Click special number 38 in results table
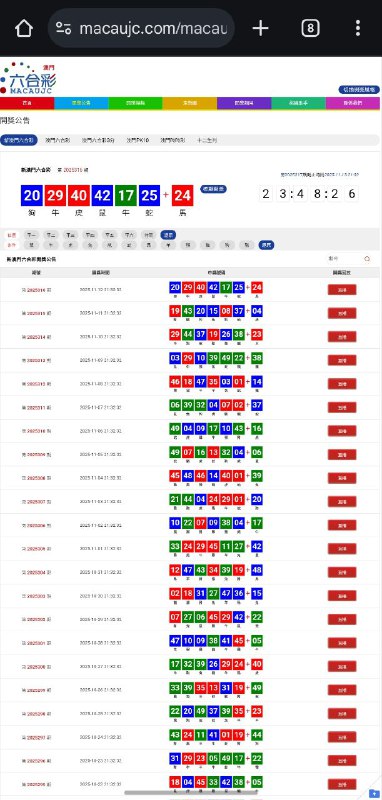The width and height of the screenshot is (382, 800). 257,358
